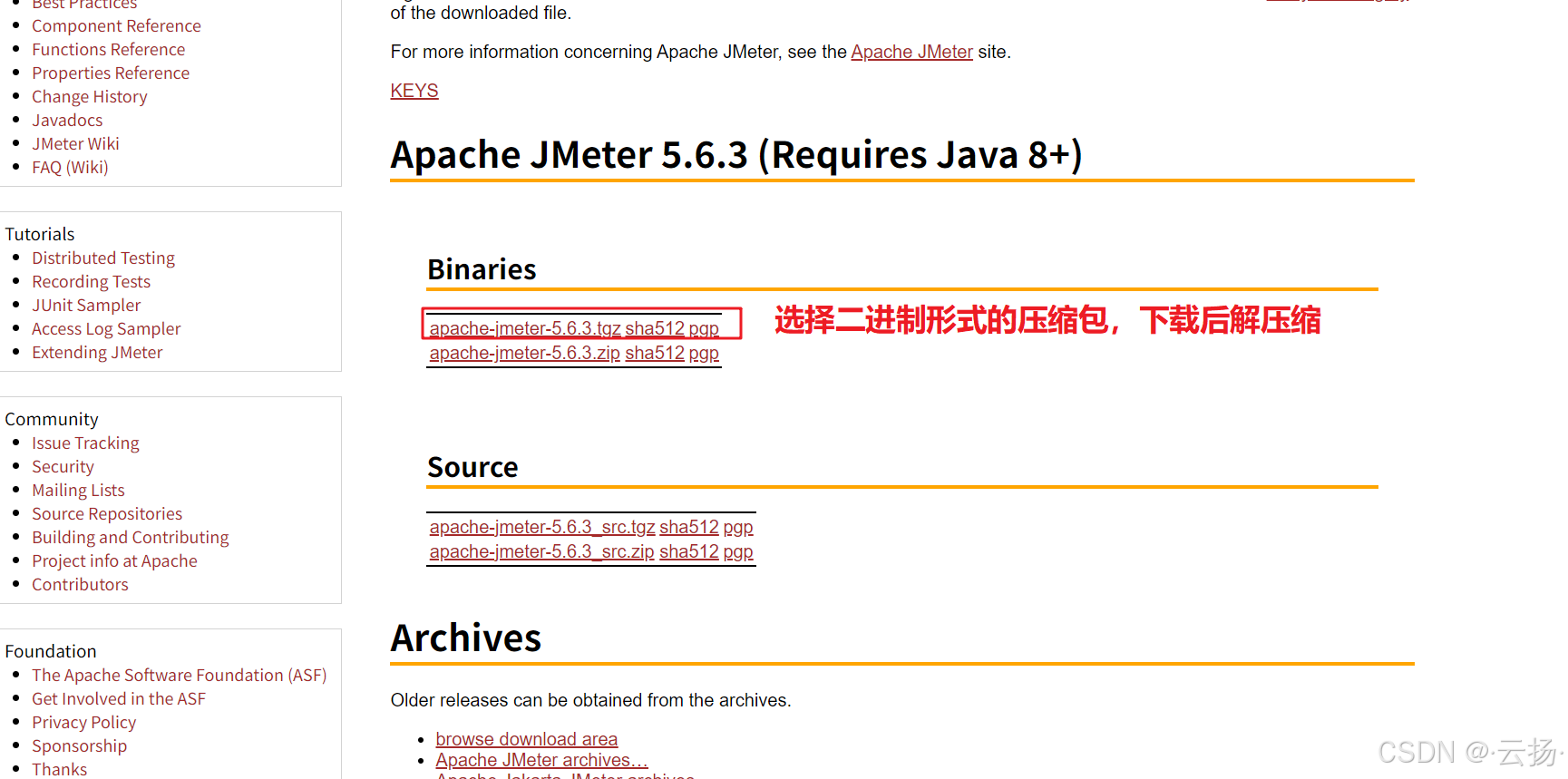Open the Building and Contributing link
1568x779 pixels.
coord(130,538)
